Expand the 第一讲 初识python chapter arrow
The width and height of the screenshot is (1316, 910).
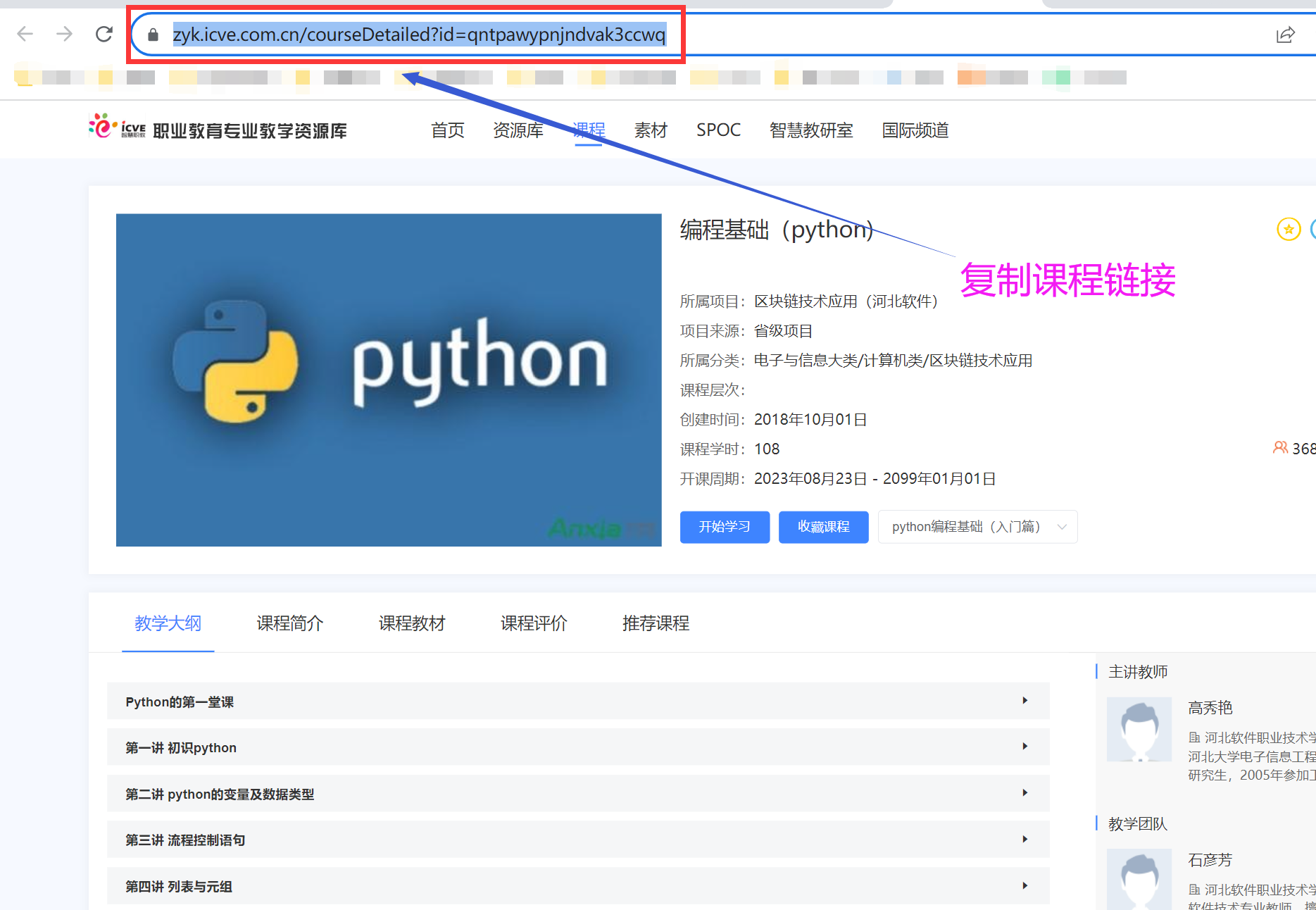[x=1025, y=747]
